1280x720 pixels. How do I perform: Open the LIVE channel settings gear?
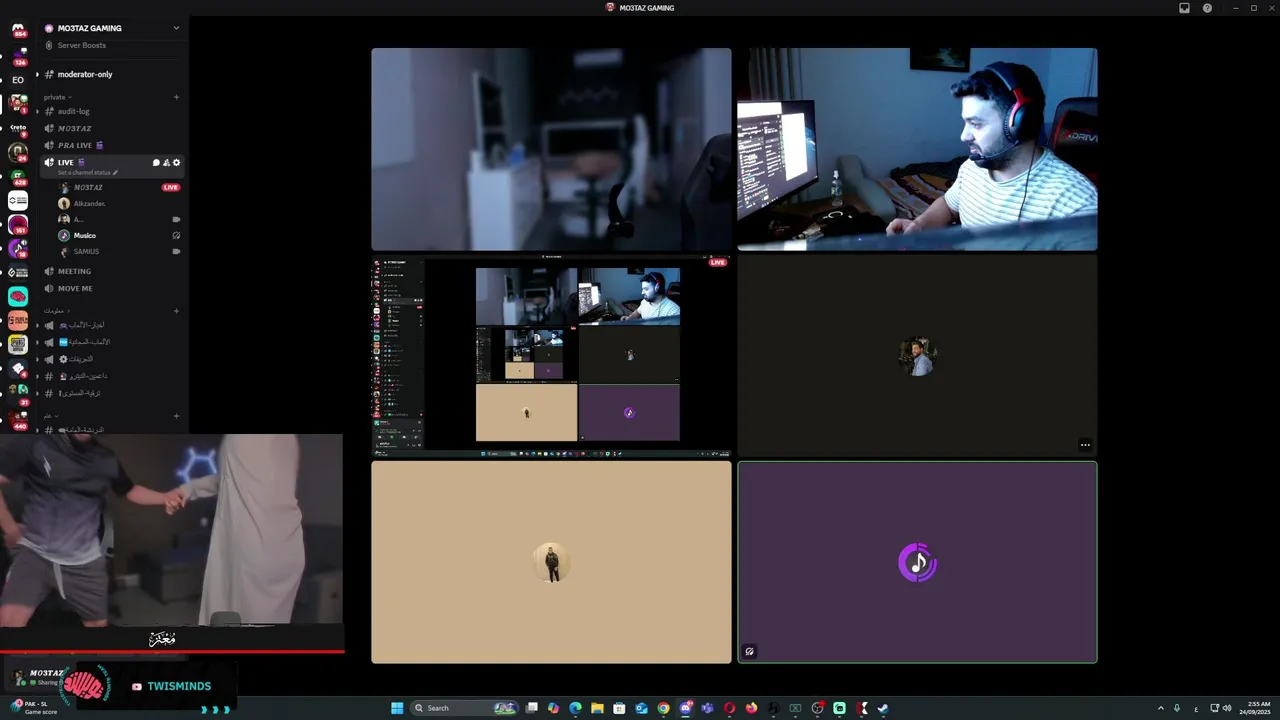pyautogui.click(x=177, y=162)
